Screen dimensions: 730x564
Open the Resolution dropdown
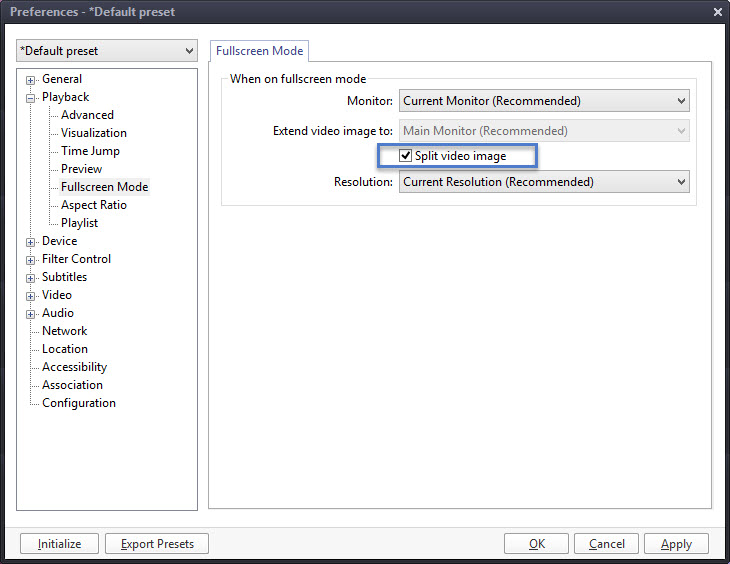pos(544,182)
